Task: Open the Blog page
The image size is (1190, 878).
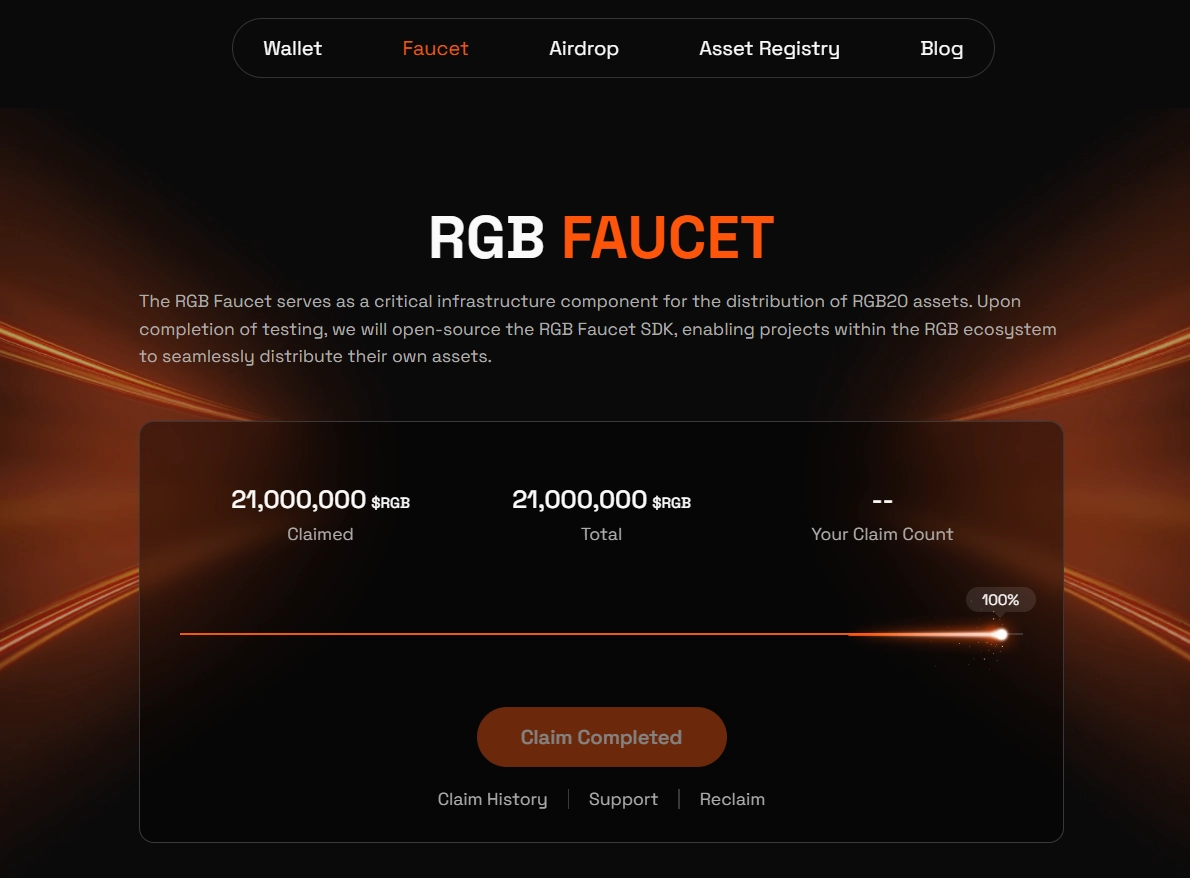Action: coord(941,47)
